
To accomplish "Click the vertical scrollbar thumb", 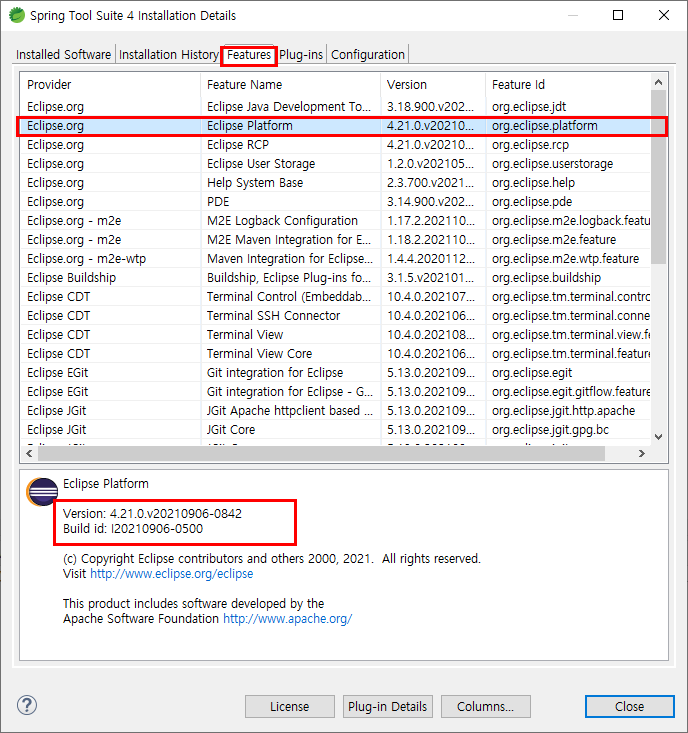I will point(659,177).
